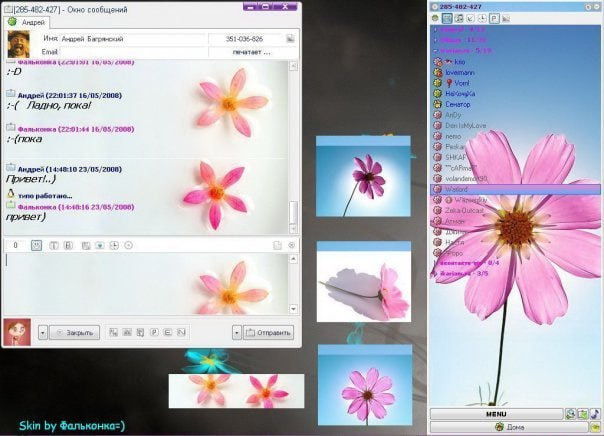Open the MENU in the contact list
This screenshot has height=436, width=604.
[496, 413]
